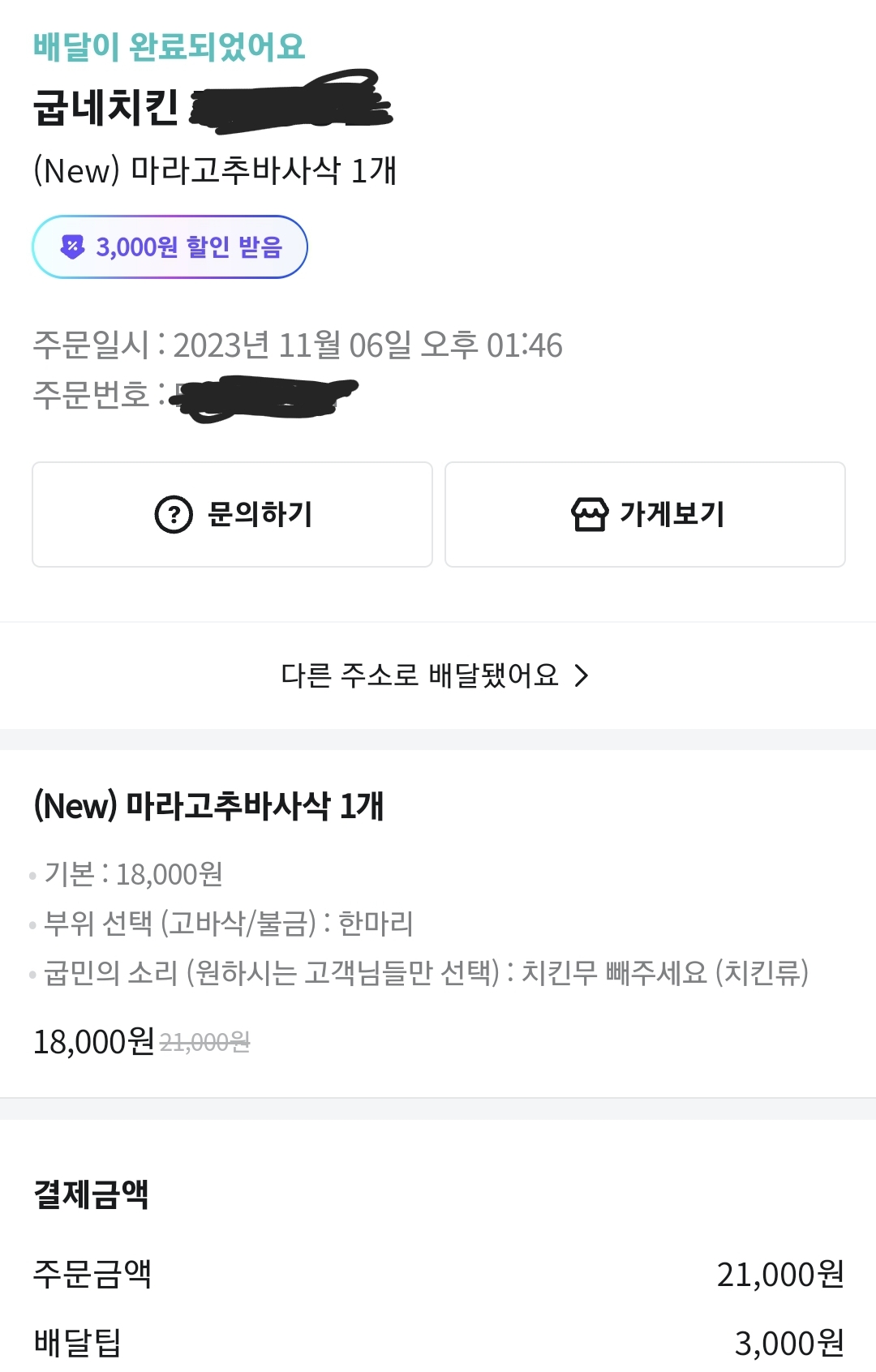
Task: Tap the 주문금액 label
Action: tap(92, 1274)
